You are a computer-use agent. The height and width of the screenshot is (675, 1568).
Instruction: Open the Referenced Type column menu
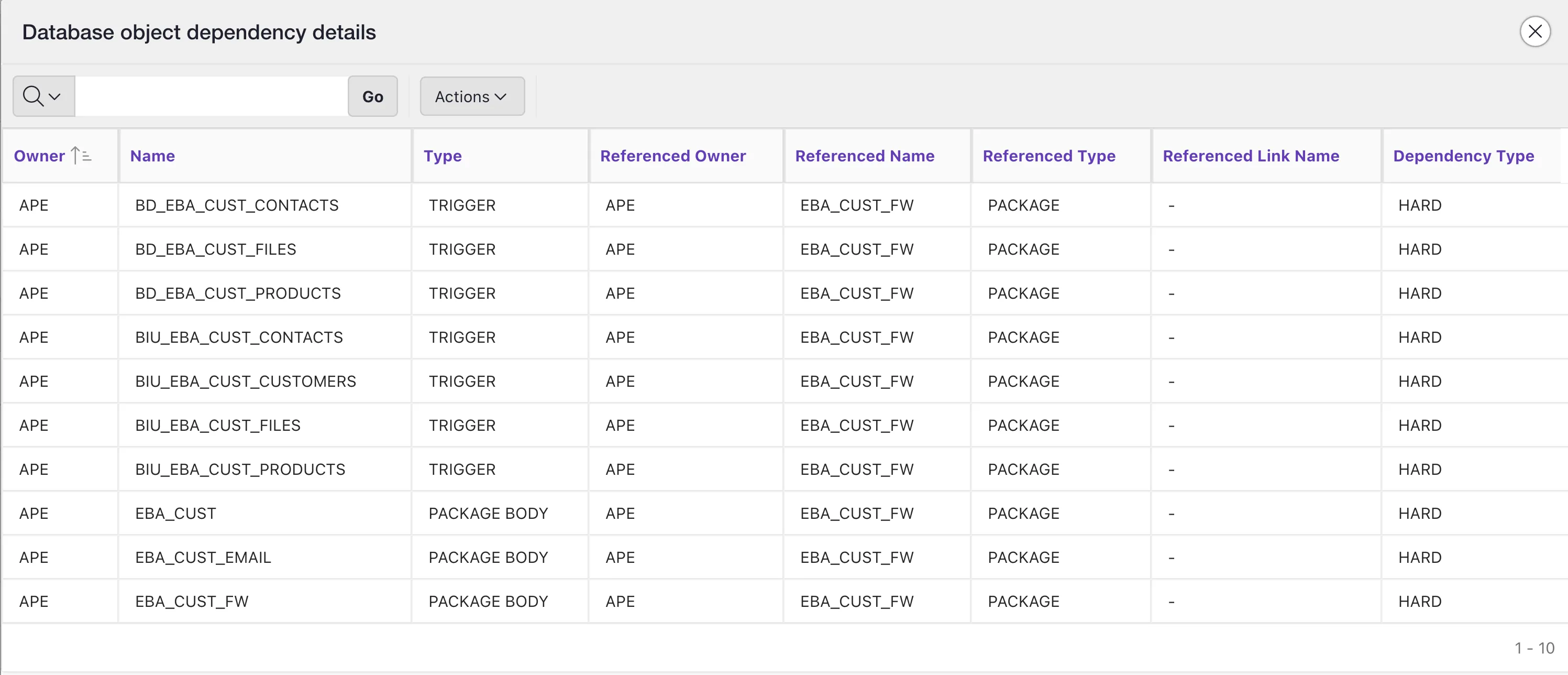point(1050,155)
